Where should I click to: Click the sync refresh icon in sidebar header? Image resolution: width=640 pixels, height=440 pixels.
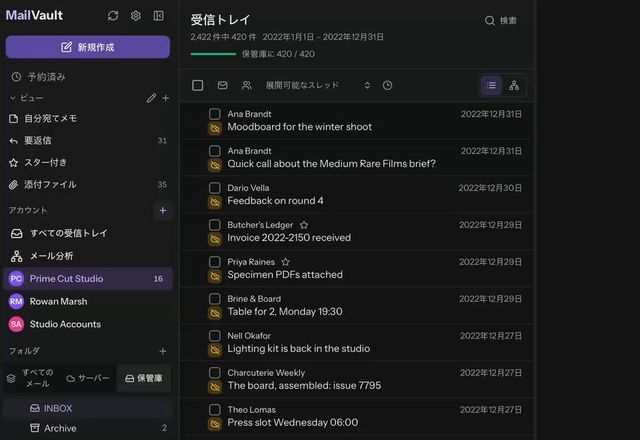tap(113, 16)
